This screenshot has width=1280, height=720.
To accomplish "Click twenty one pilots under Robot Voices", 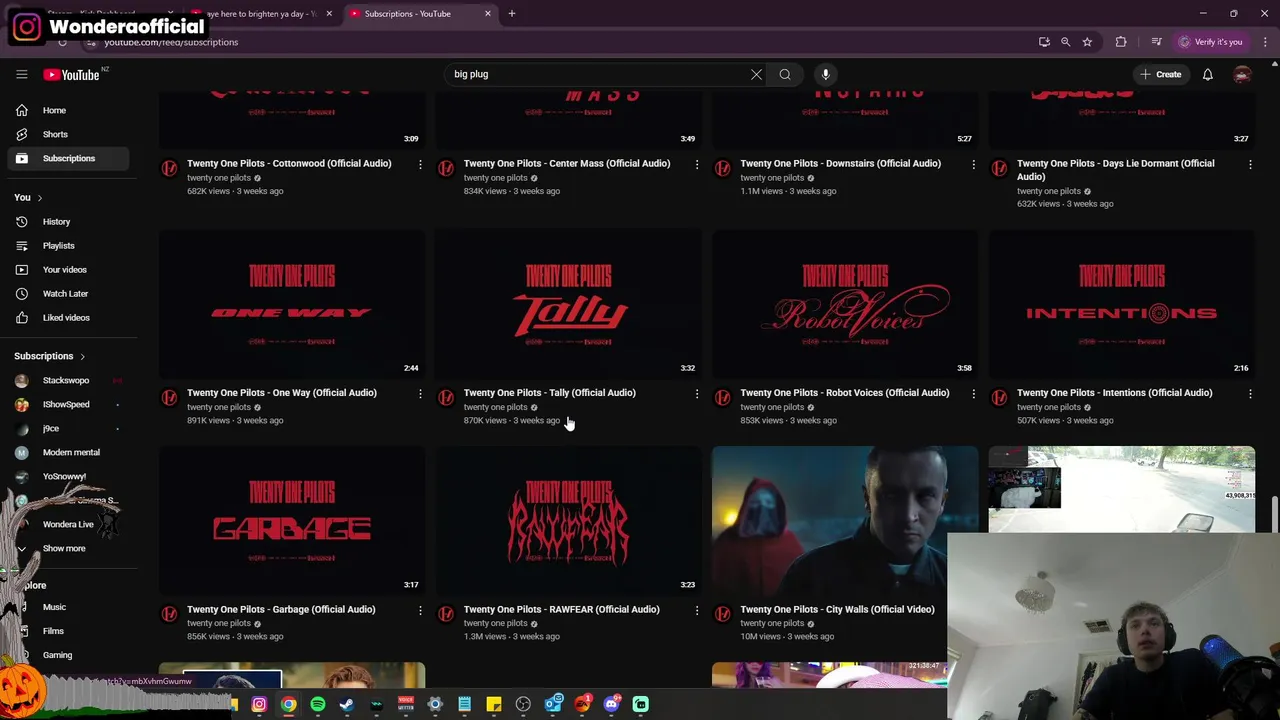I will click(x=771, y=407).
